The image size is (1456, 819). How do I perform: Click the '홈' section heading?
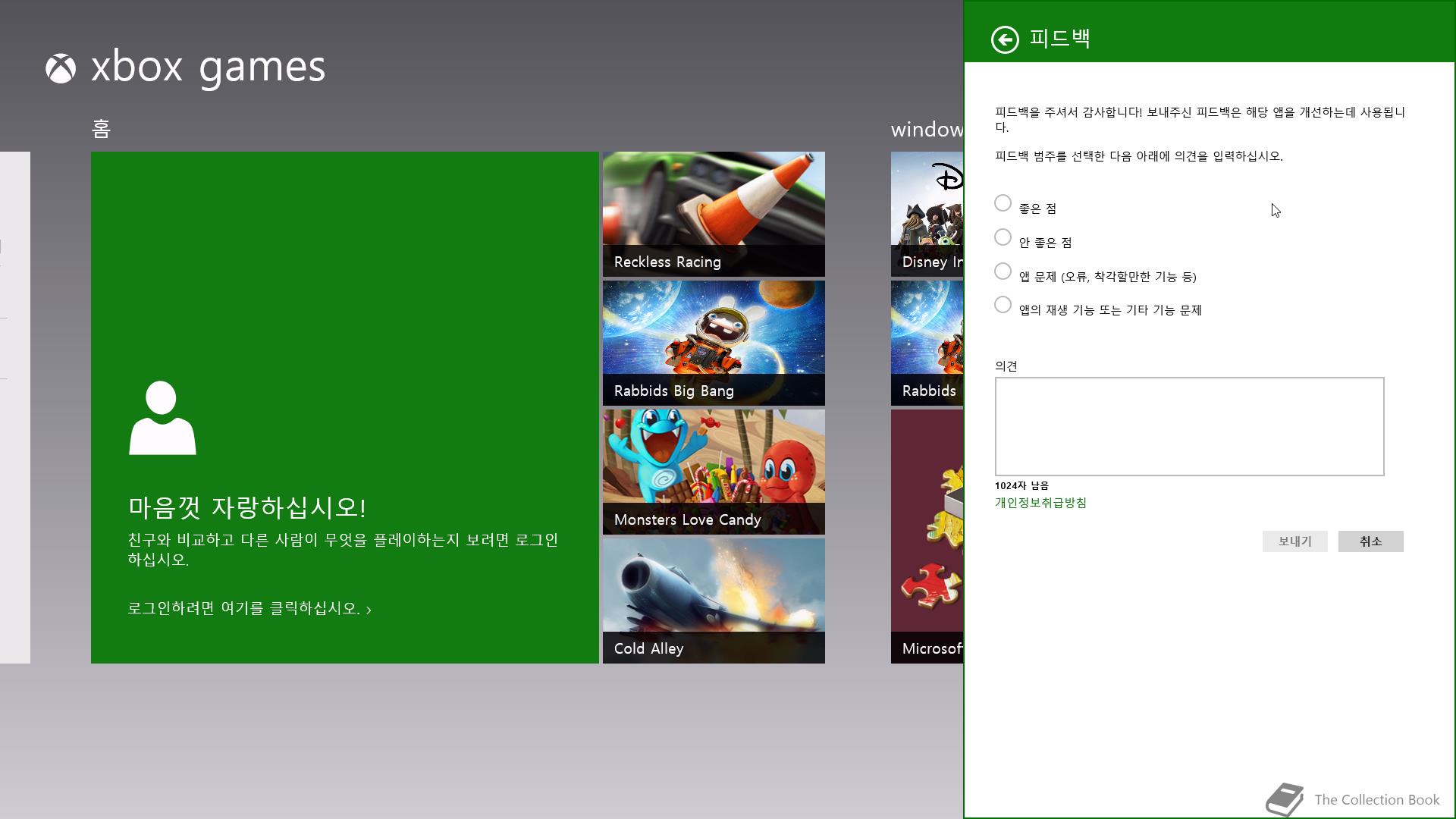coord(101,128)
